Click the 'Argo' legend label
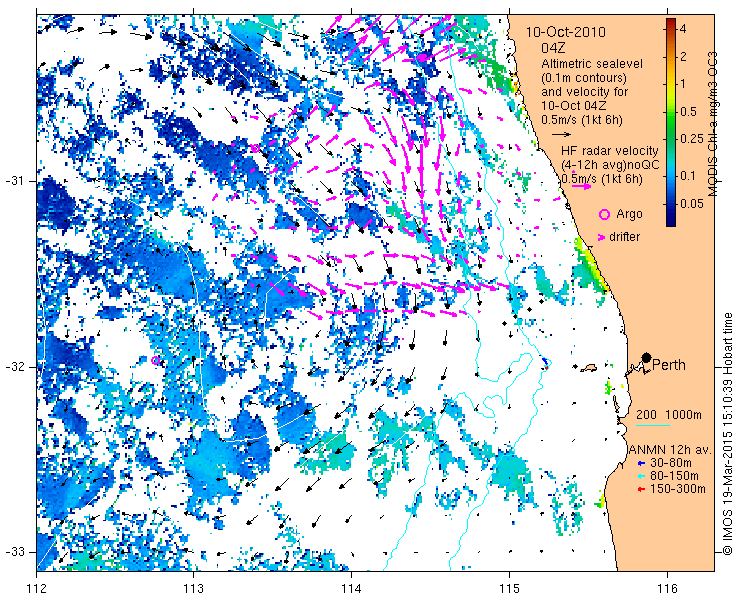This screenshot has height=600, width=740. click(629, 214)
